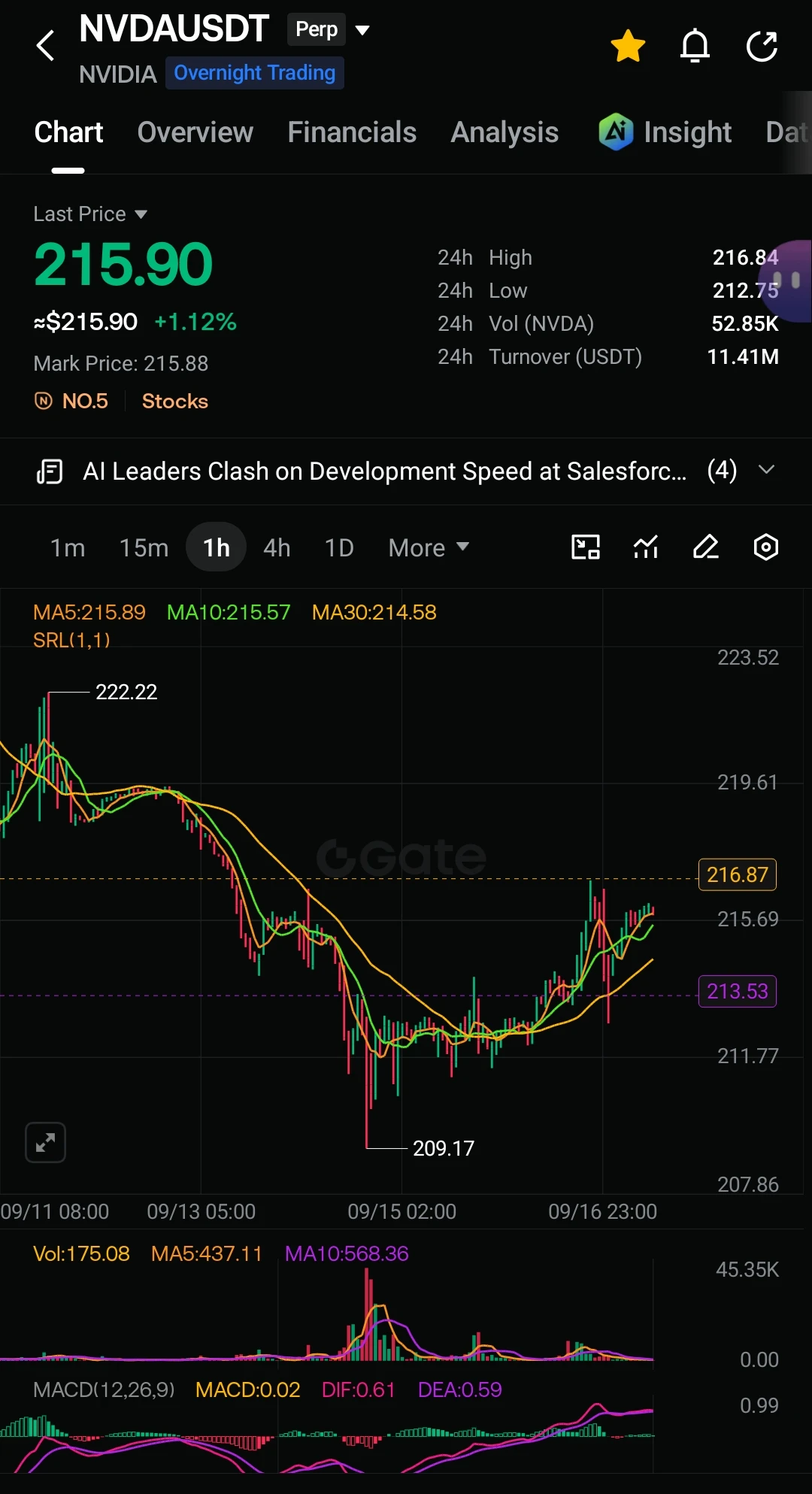812x1494 pixels.
Task: Expand the Last Price dropdown
Action: coord(90,214)
